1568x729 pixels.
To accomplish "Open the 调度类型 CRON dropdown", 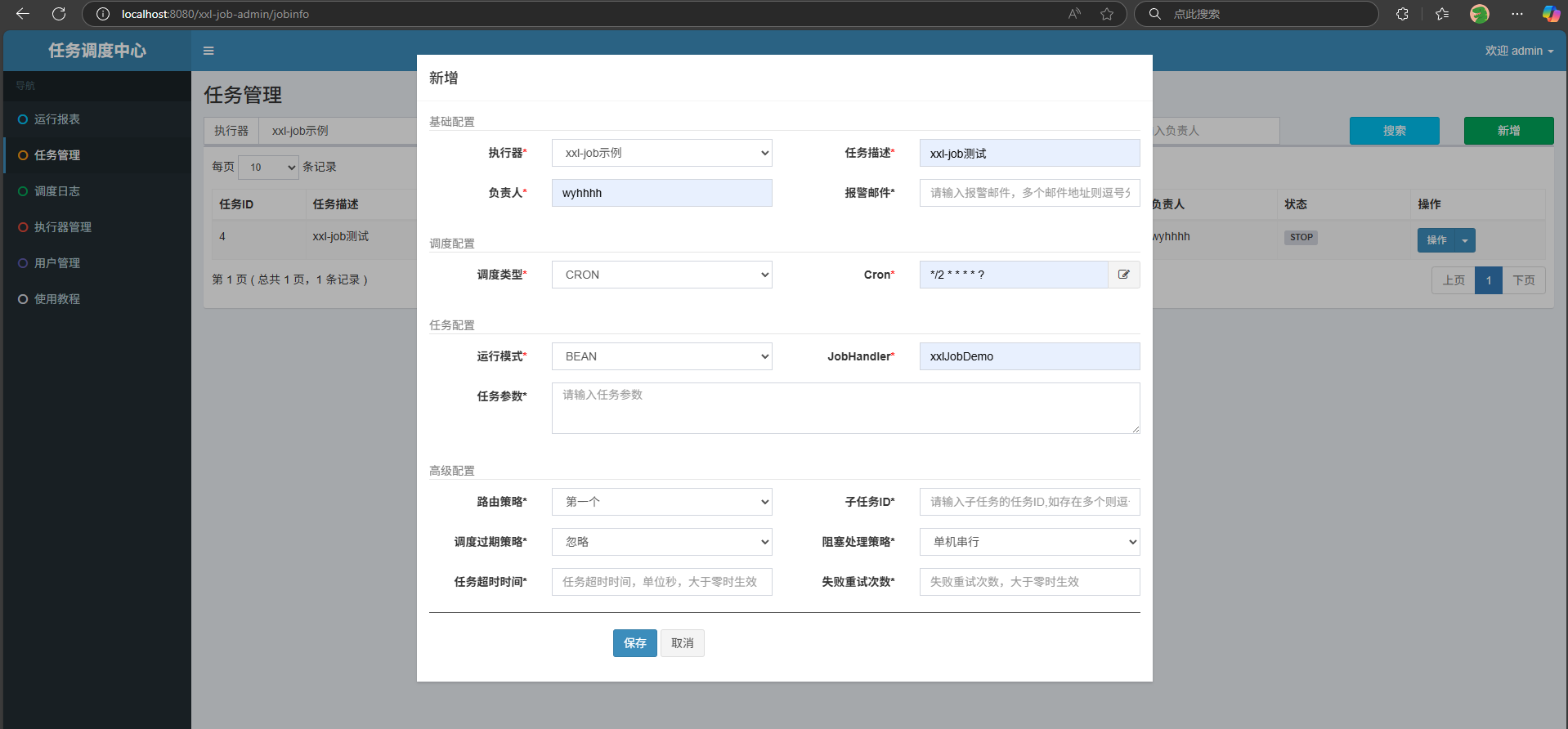I will tap(662, 275).
